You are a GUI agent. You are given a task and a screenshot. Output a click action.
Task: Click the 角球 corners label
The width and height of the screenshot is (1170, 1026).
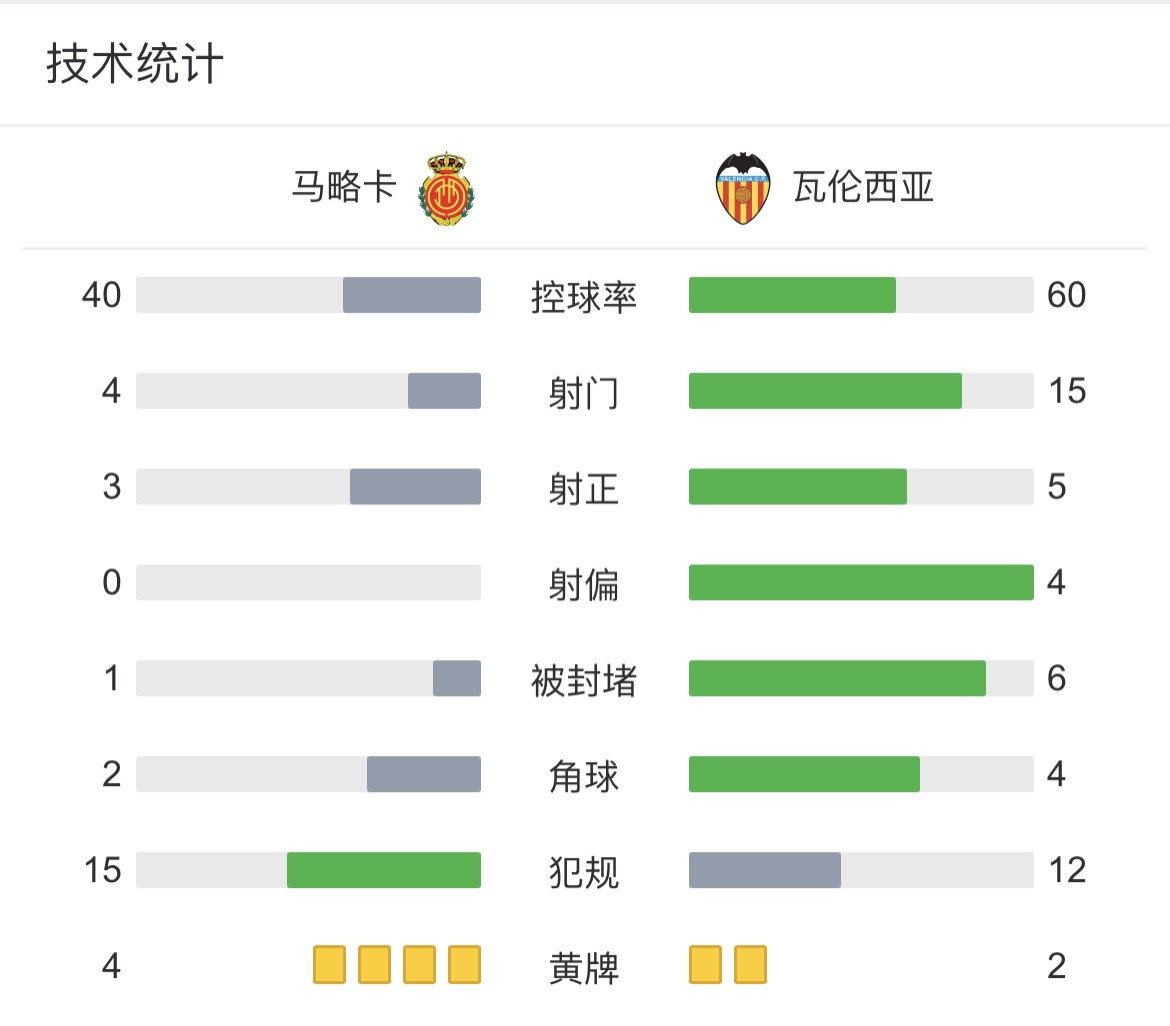[x=584, y=775]
